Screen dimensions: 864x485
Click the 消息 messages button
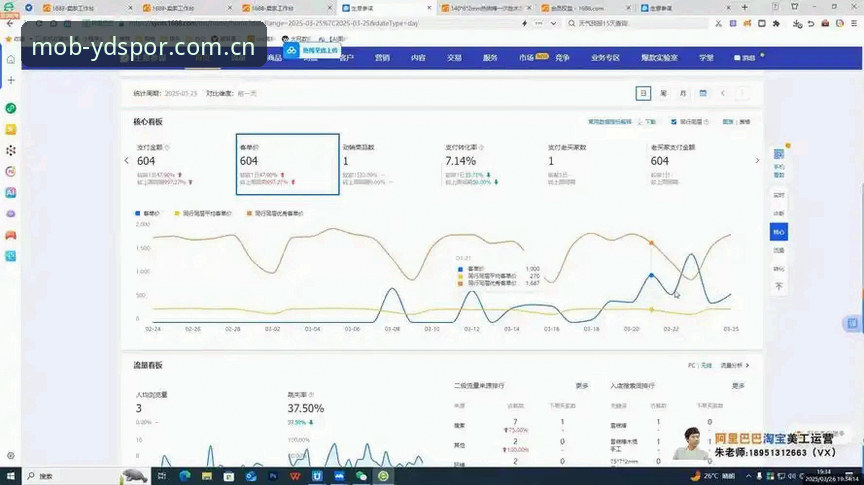click(x=744, y=57)
